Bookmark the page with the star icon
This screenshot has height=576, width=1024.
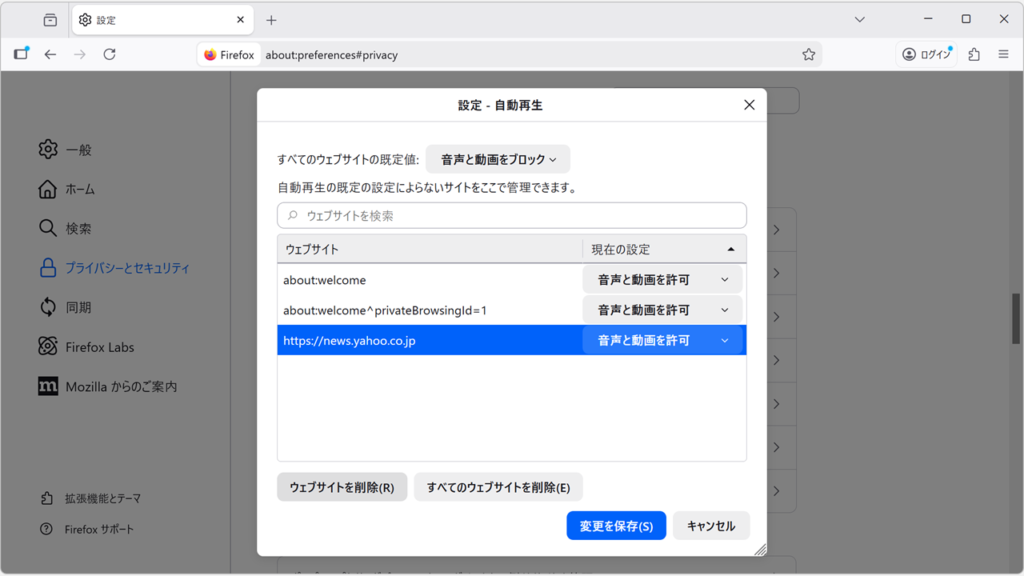tap(809, 55)
